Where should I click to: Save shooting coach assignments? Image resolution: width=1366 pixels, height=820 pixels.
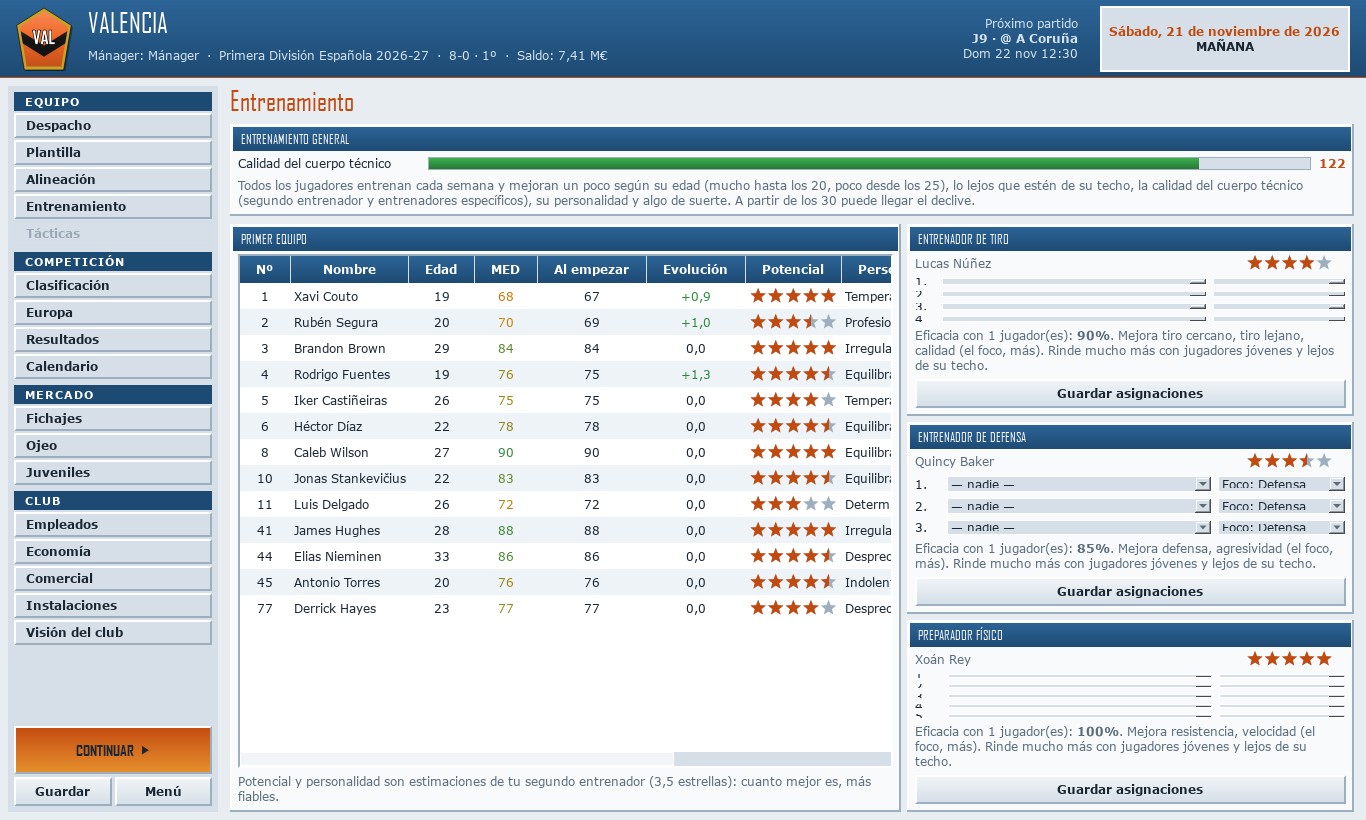1130,394
